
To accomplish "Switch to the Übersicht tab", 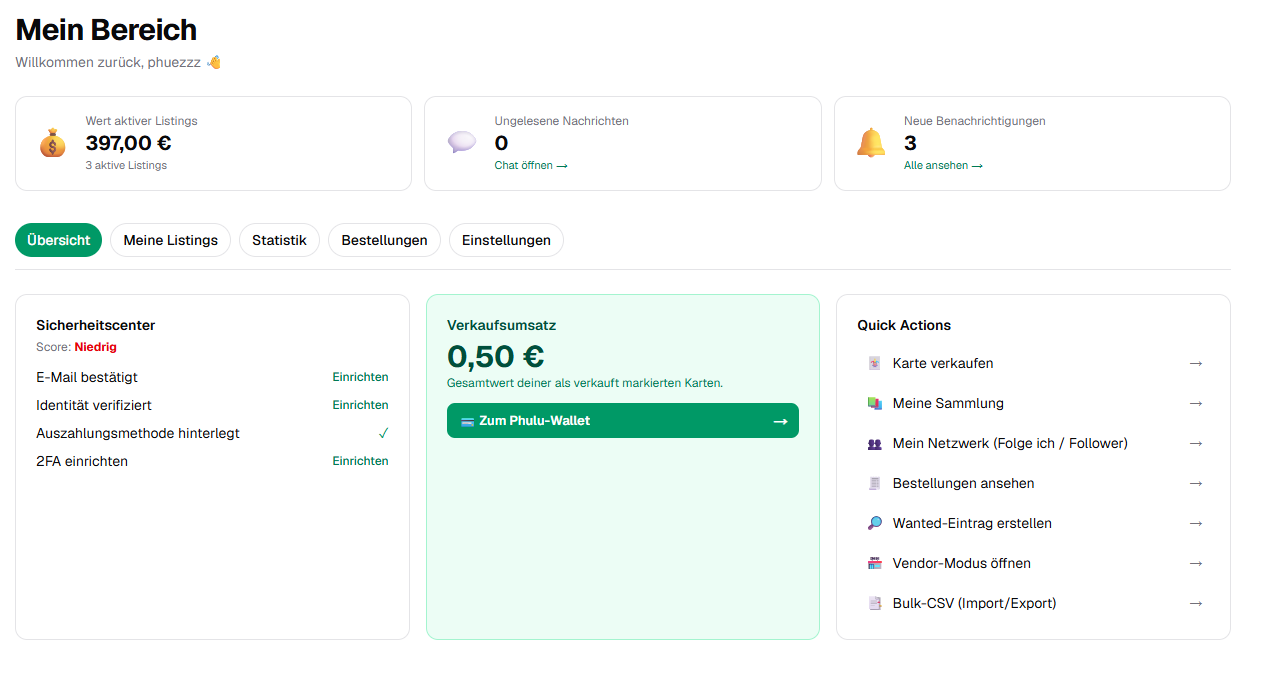I will [59, 240].
